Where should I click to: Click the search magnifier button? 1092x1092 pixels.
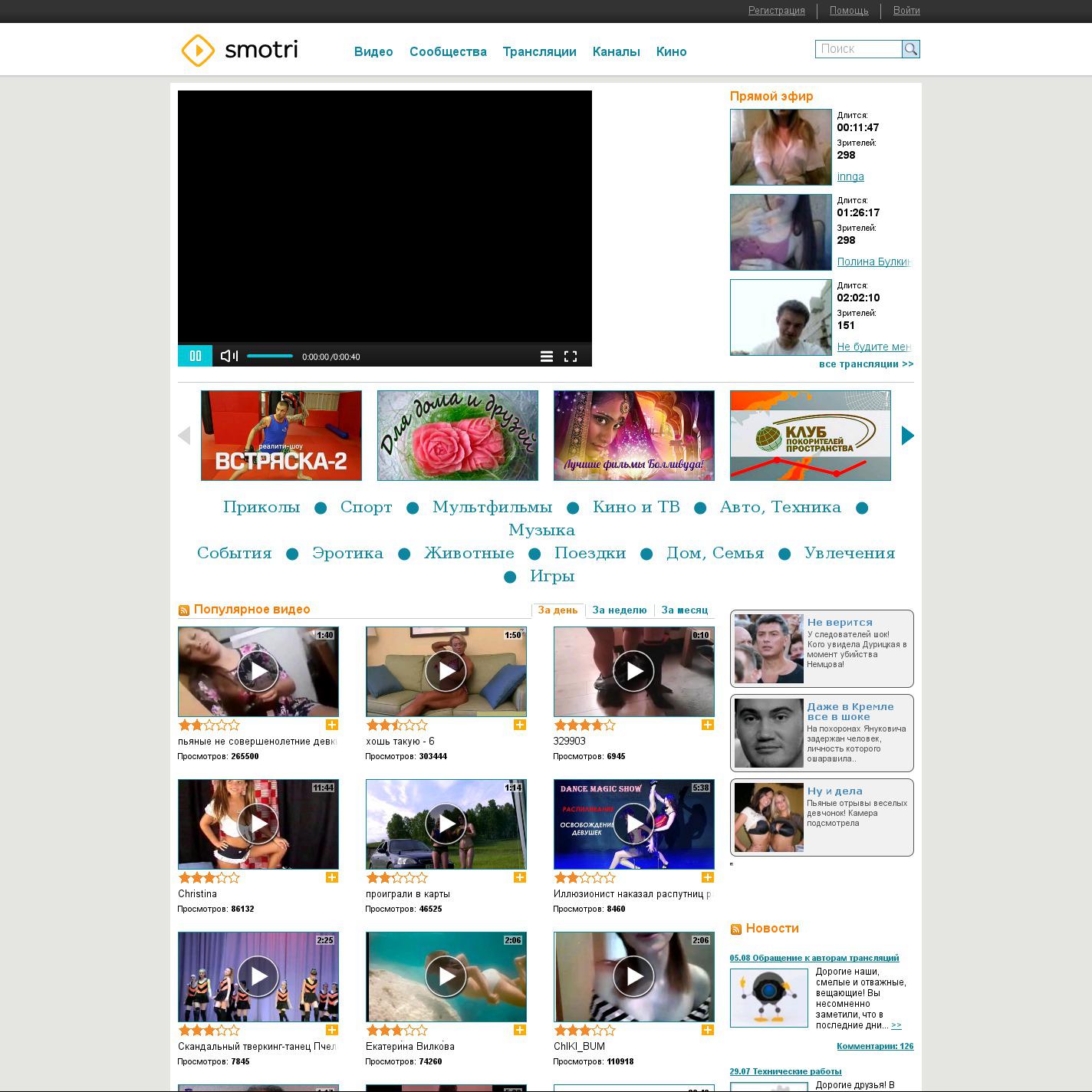pyautogui.click(x=910, y=49)
